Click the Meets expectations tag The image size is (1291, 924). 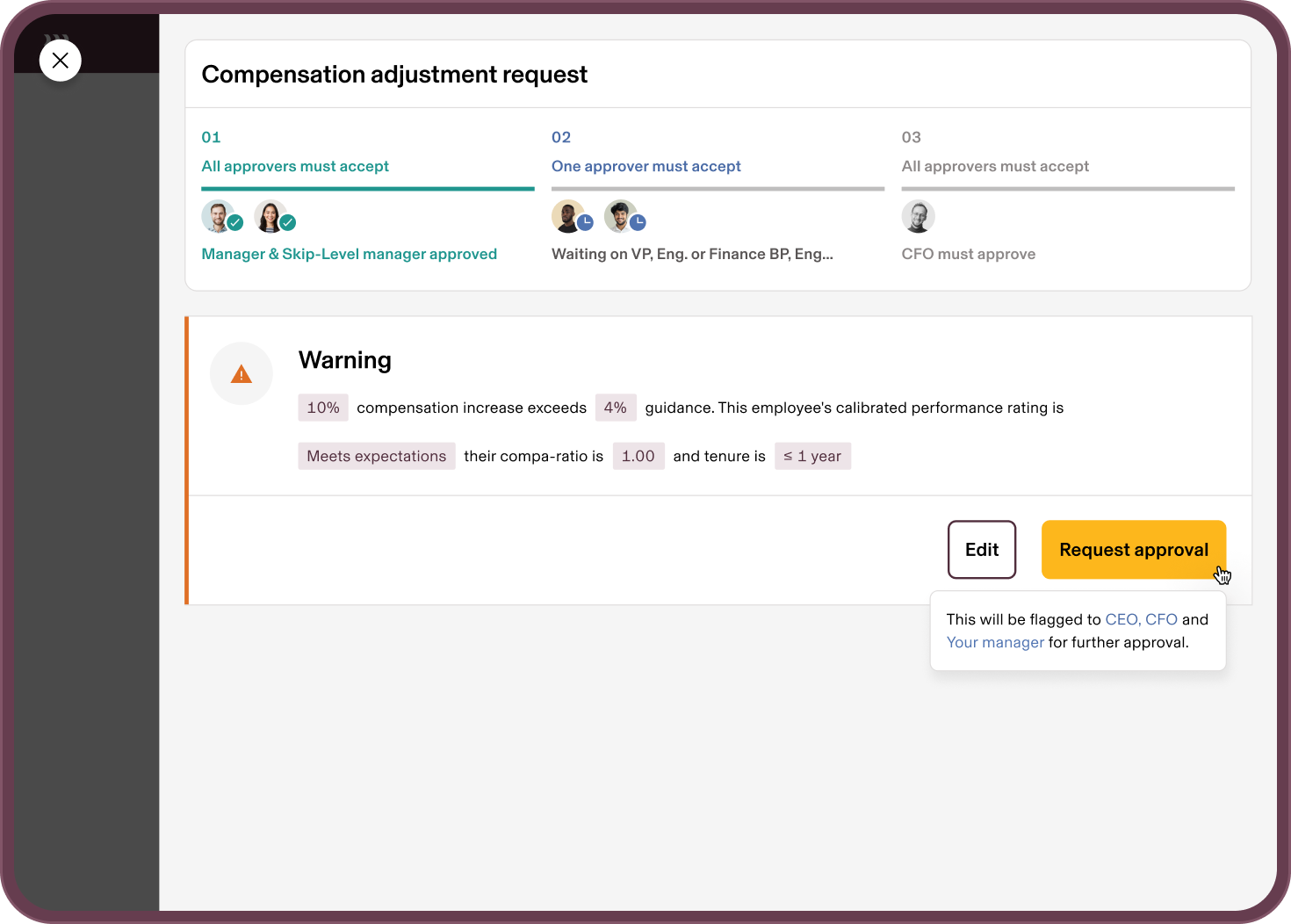tap(377, 456)
